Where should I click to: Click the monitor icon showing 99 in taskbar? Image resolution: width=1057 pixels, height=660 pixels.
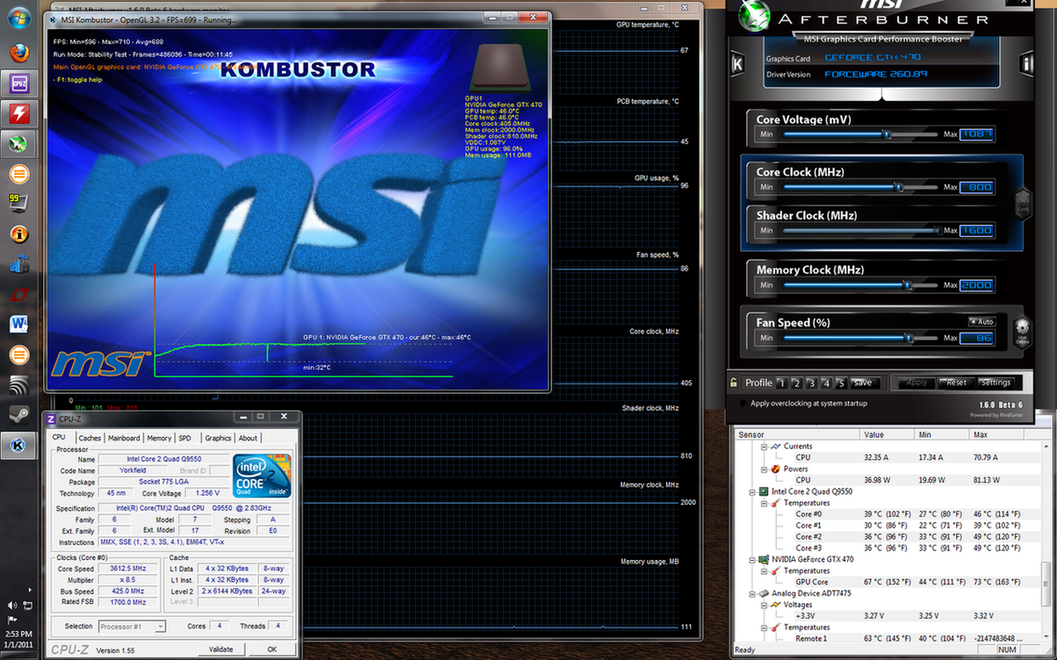(19, 203)
